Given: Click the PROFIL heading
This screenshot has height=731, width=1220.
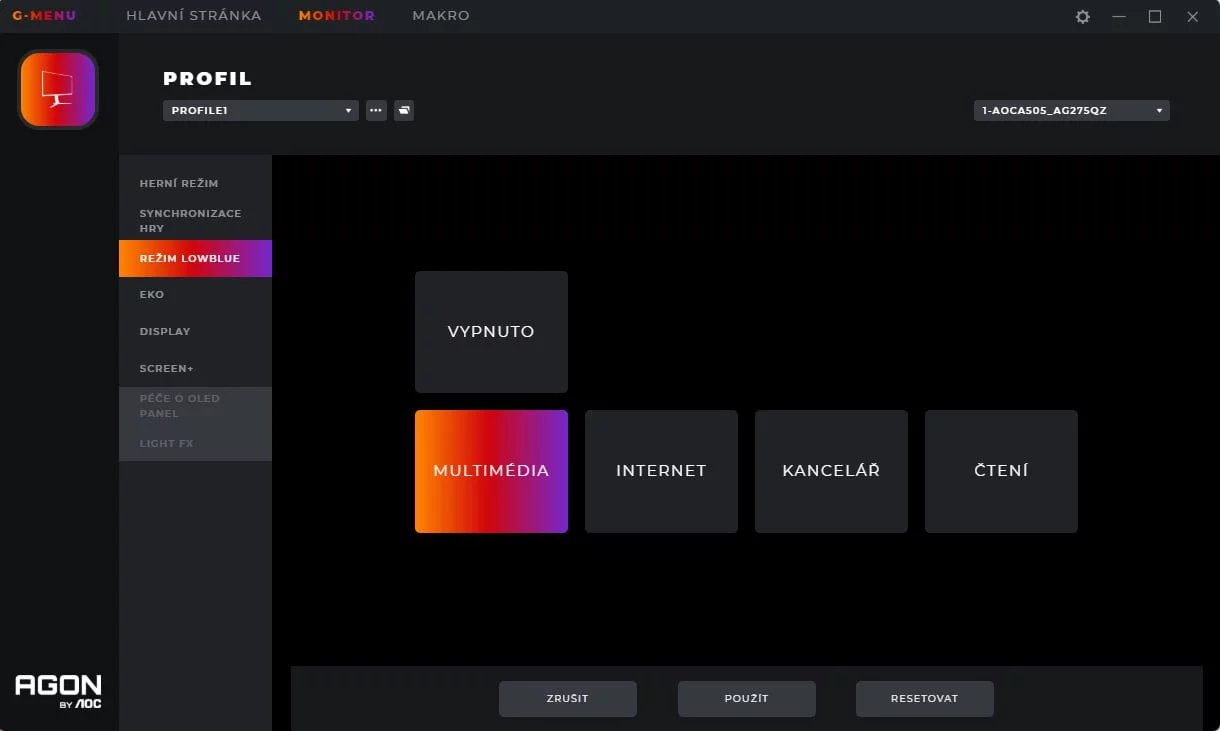Looking at the screenshot, I should [208, 79].
